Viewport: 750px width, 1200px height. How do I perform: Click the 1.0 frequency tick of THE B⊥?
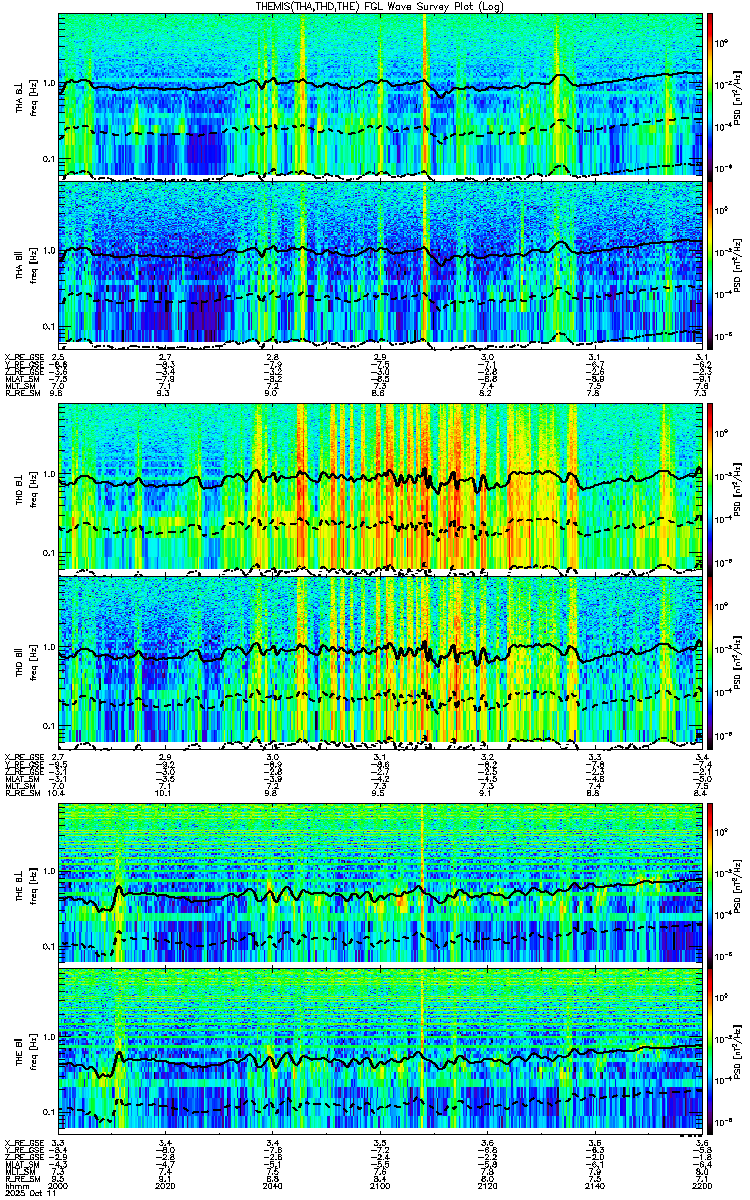[50, 872]
